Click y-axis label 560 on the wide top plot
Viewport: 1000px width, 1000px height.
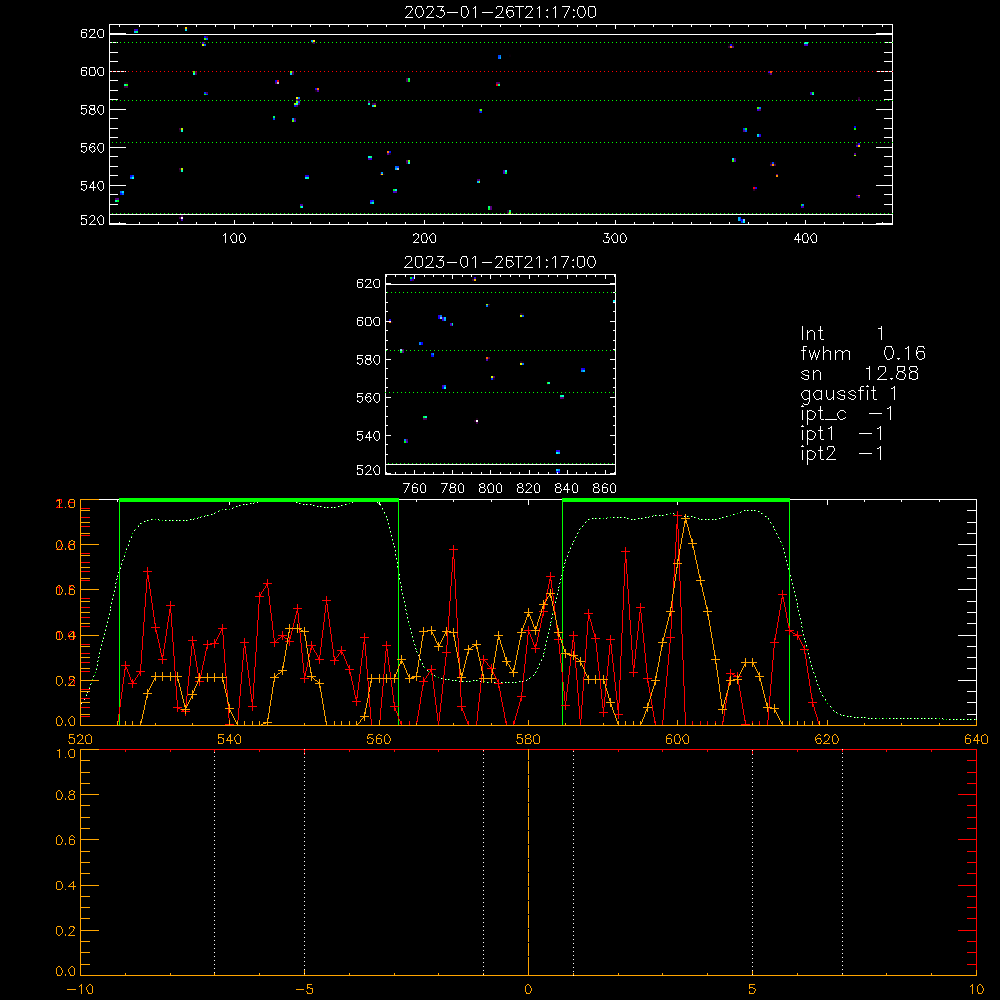point(92,148)
